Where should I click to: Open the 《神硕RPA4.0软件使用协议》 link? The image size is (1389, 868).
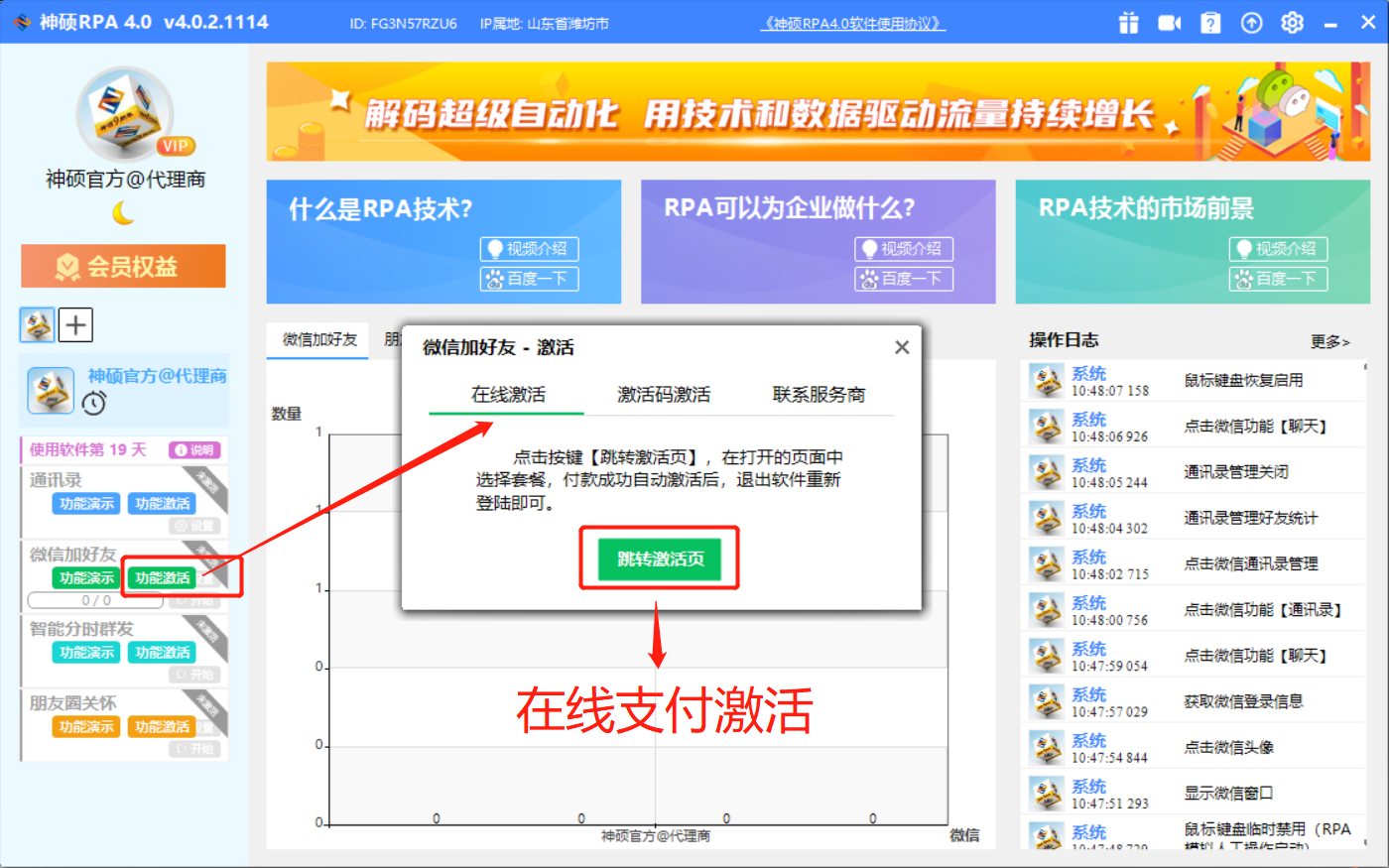tap(854, 22)
